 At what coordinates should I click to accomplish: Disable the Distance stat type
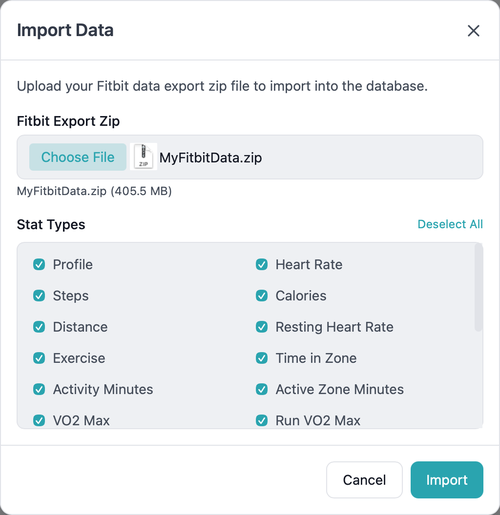[x=39, y=327]
